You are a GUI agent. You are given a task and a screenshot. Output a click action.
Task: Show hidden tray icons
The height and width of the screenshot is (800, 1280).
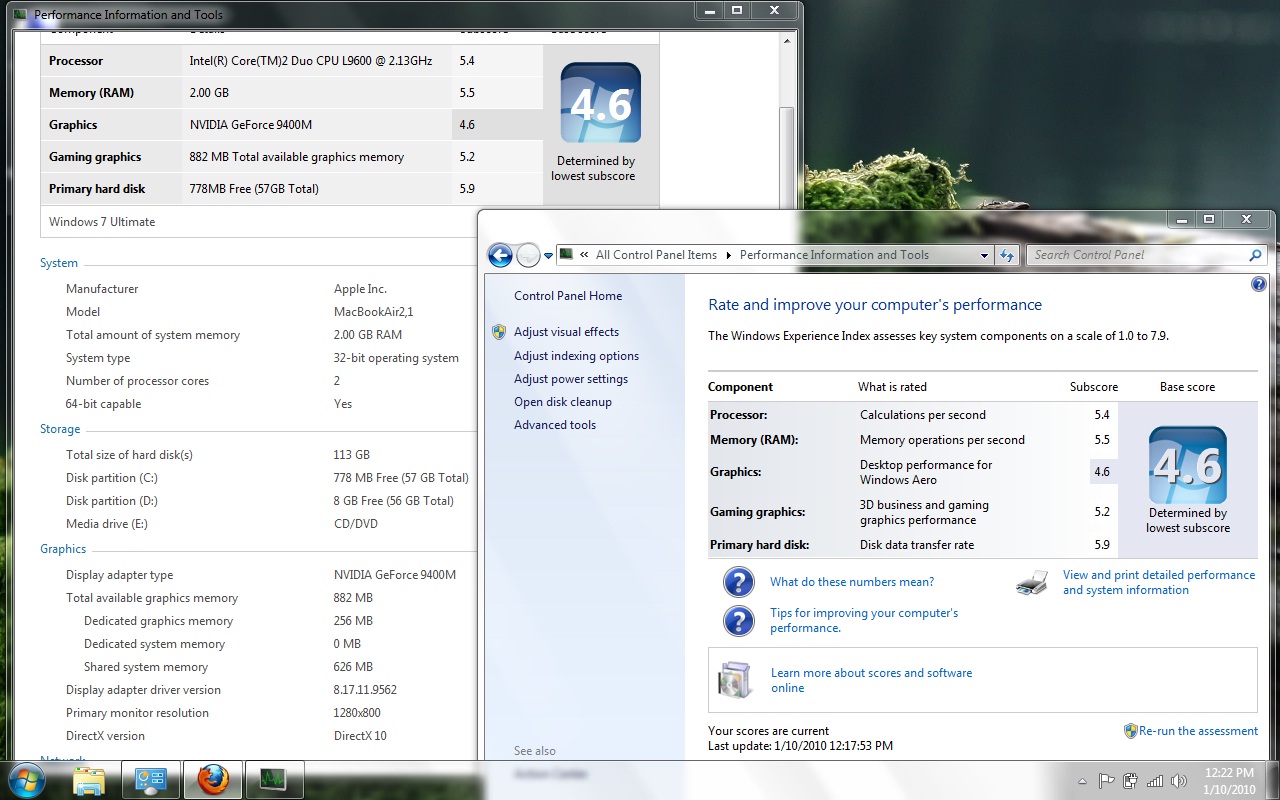[x=1083, y=781]
